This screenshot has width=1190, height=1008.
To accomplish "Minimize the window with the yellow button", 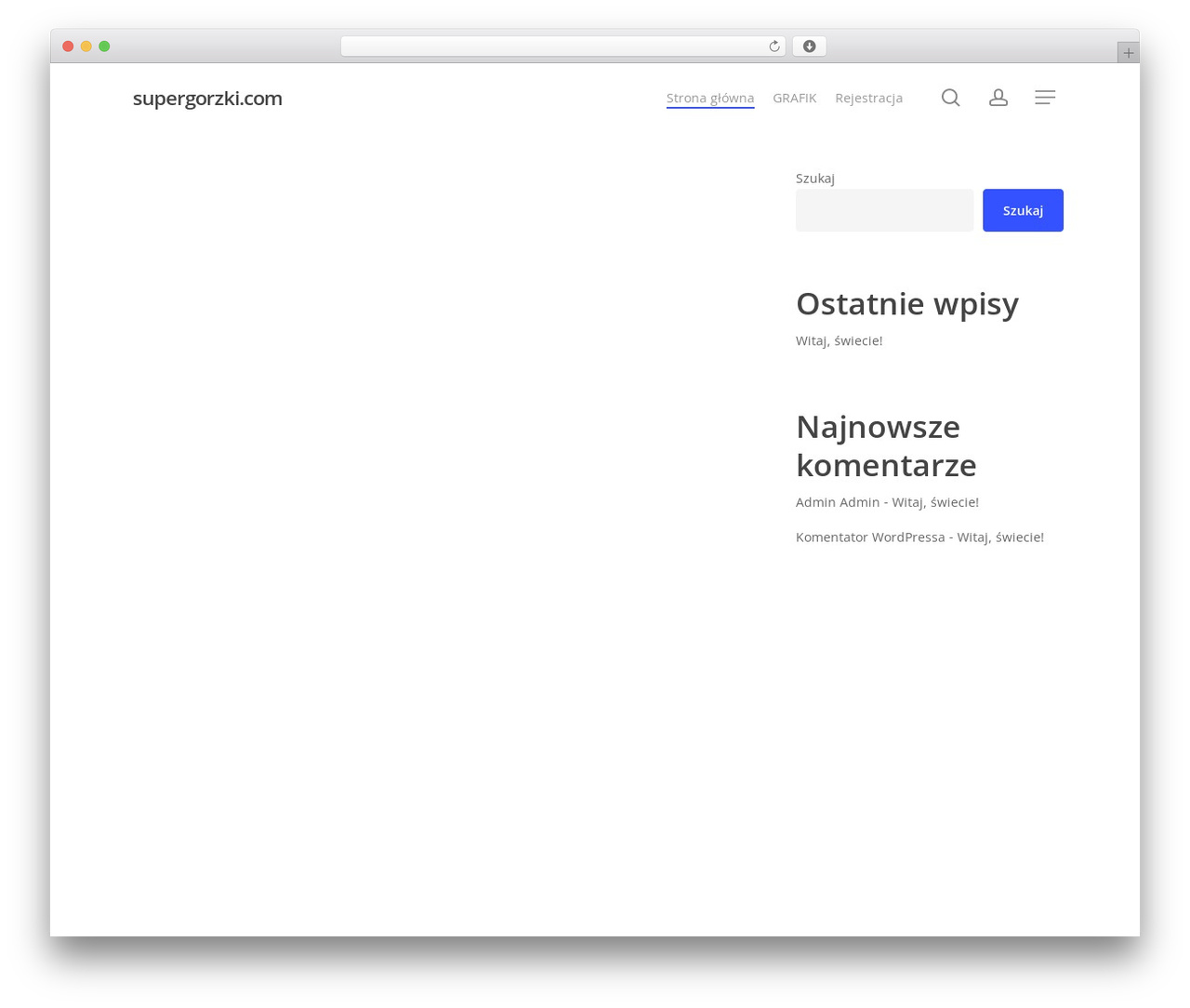I will [86, 46].
